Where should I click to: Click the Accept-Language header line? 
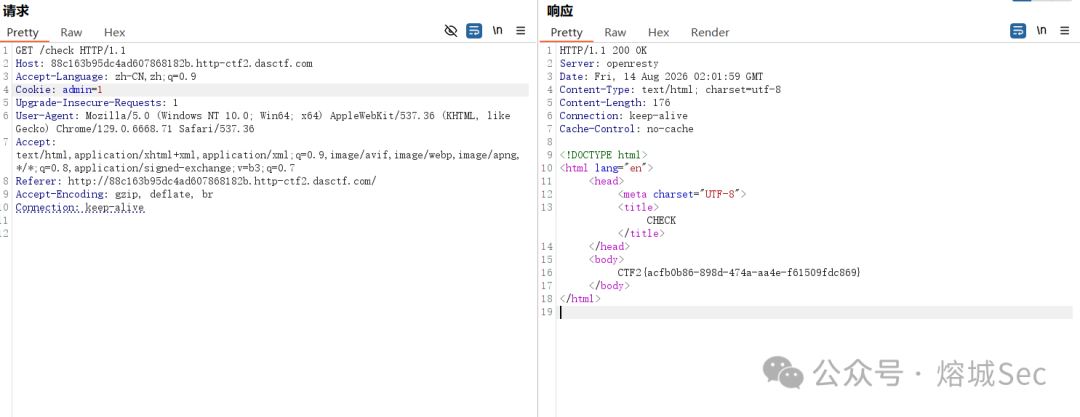coord(105,77)
